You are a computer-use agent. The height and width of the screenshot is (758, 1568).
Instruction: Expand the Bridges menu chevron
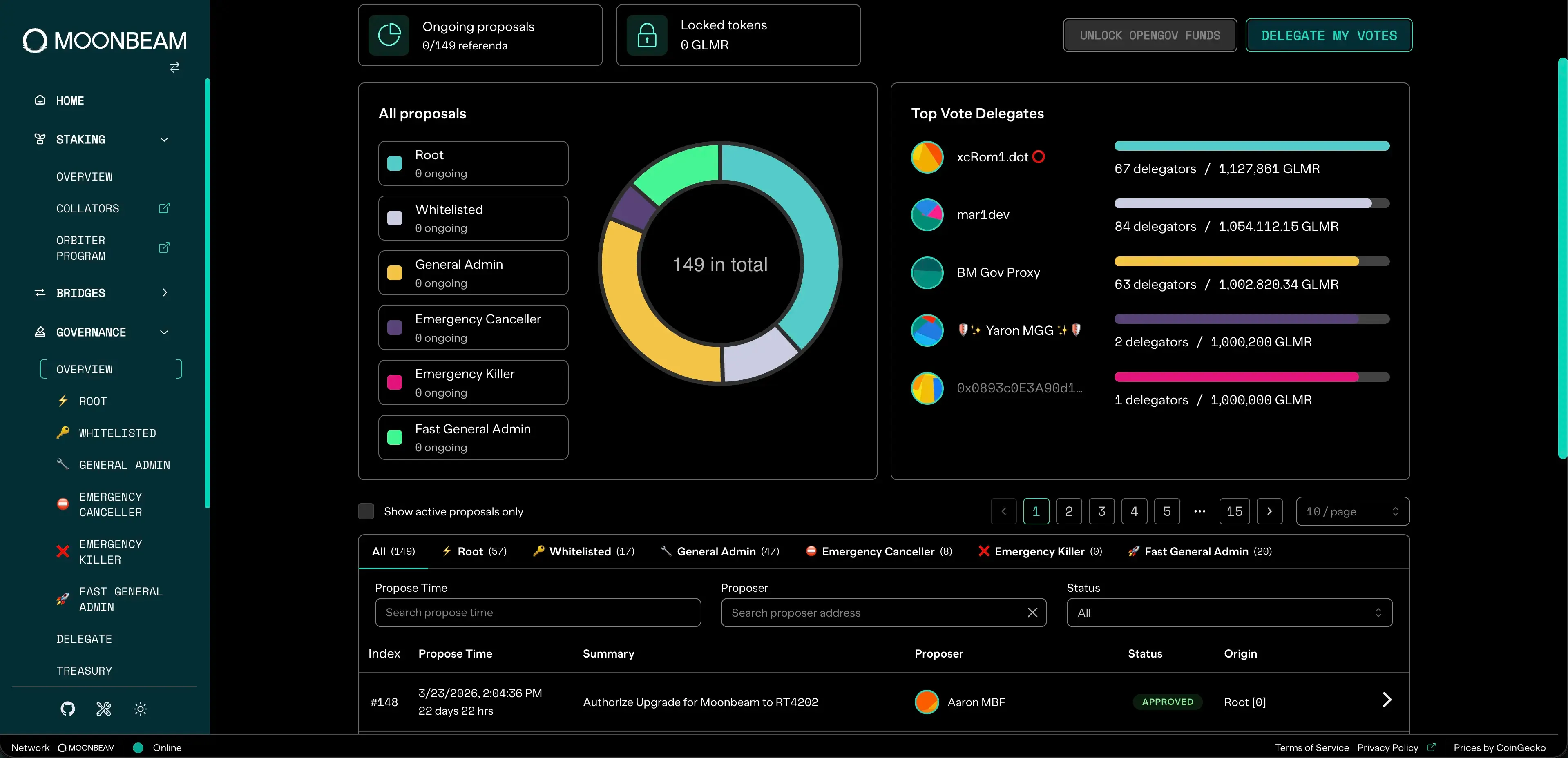164,292
